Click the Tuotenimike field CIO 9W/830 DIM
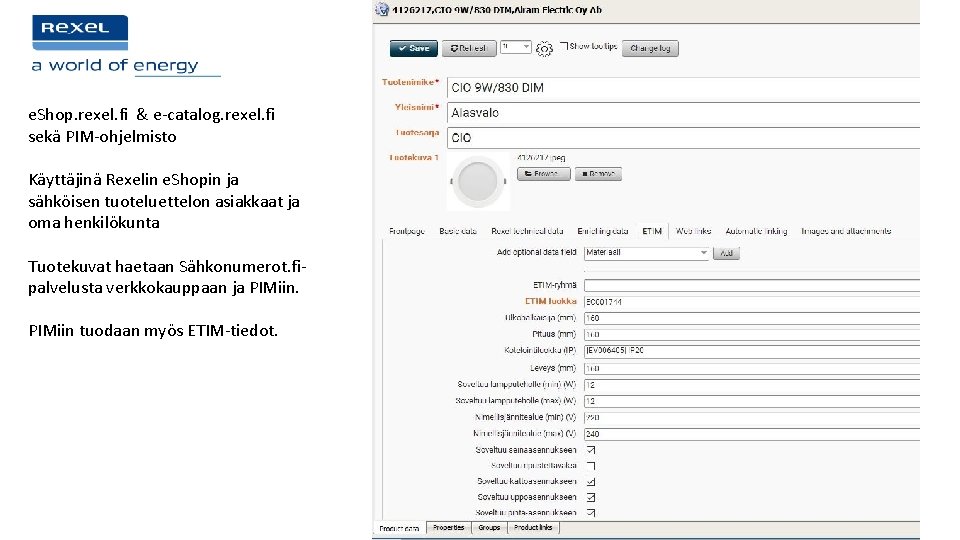Screen dimensions: 960x540 (x=683, y=88)
